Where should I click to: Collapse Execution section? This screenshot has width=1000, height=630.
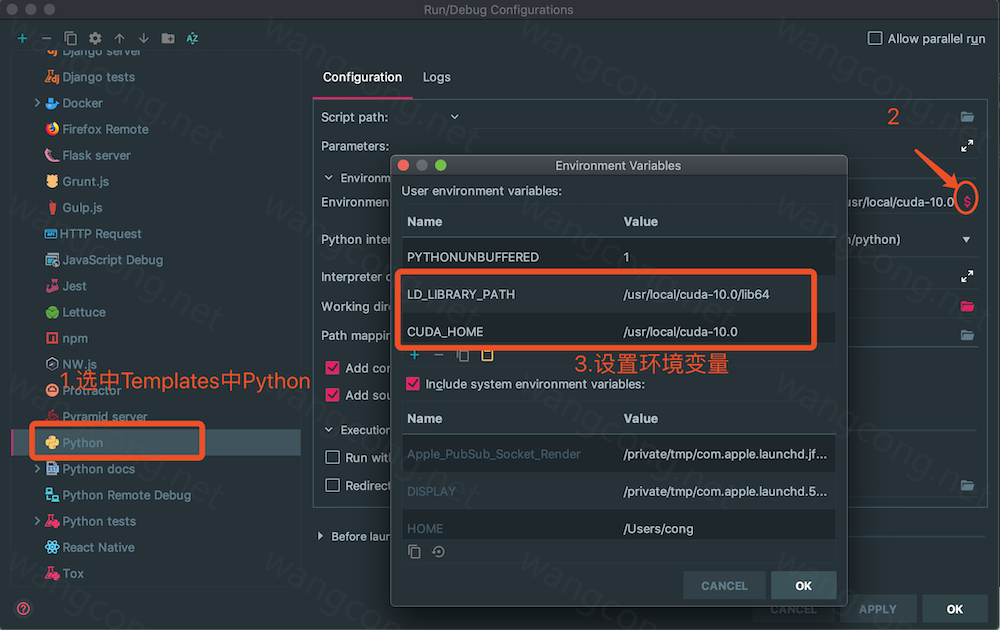pos(328,430)
